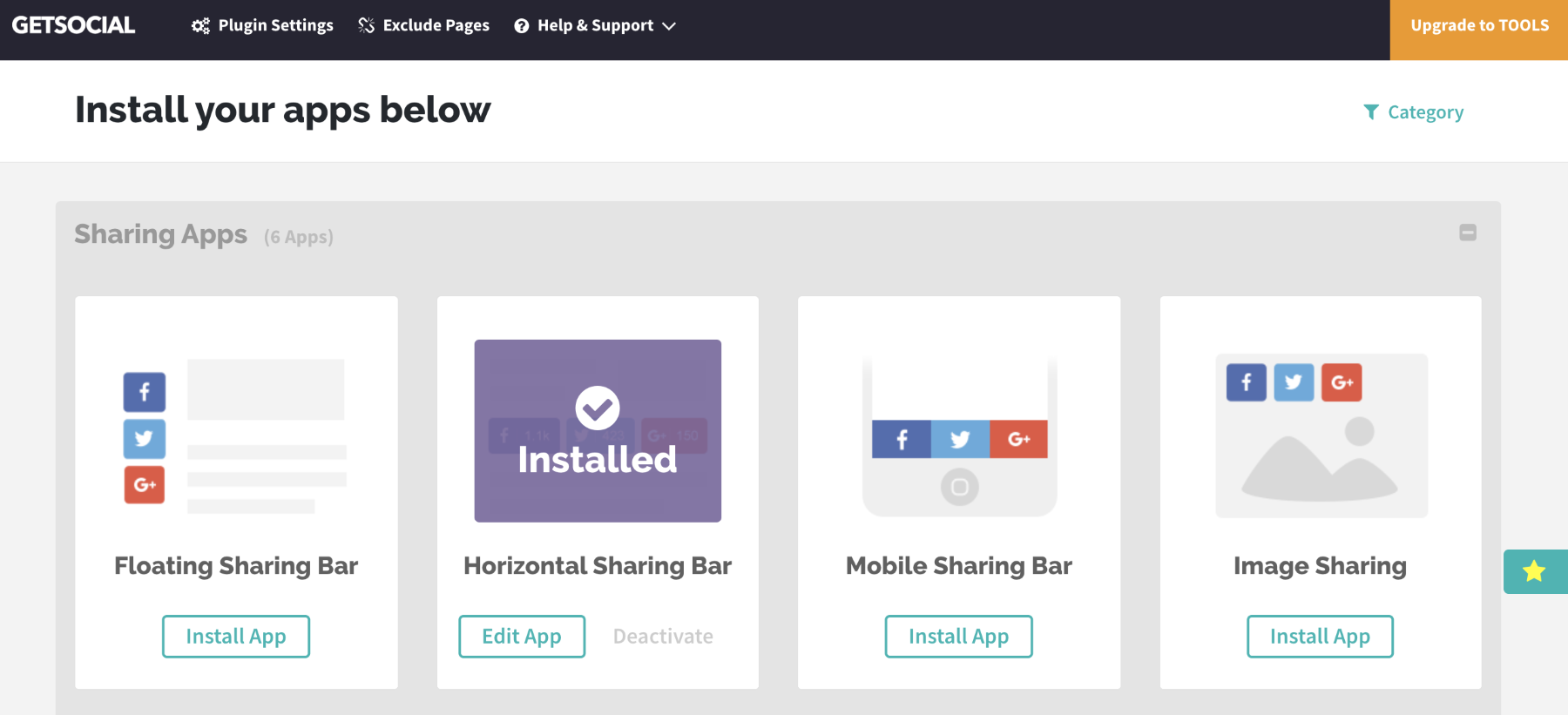Click the Horizontal Sharing Bar title
Viewport: 1568px width, 715px height.
coord(598,566)
